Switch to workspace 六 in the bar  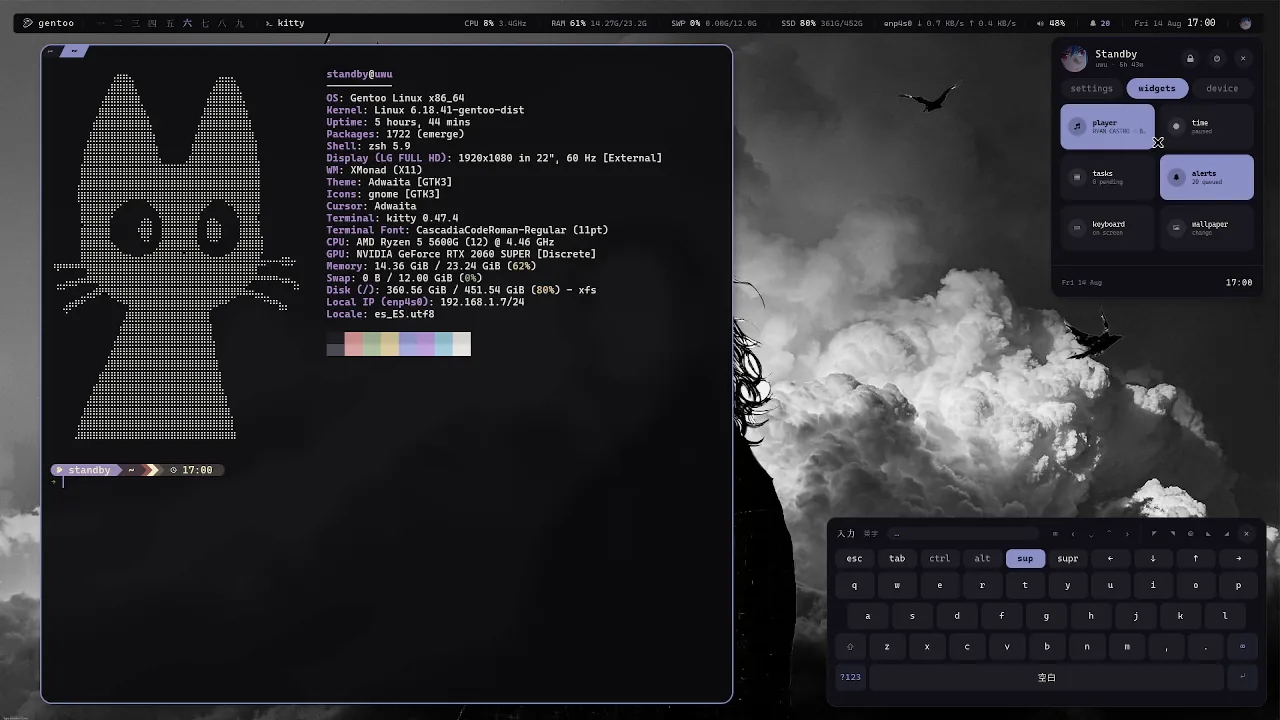point(187,23)
